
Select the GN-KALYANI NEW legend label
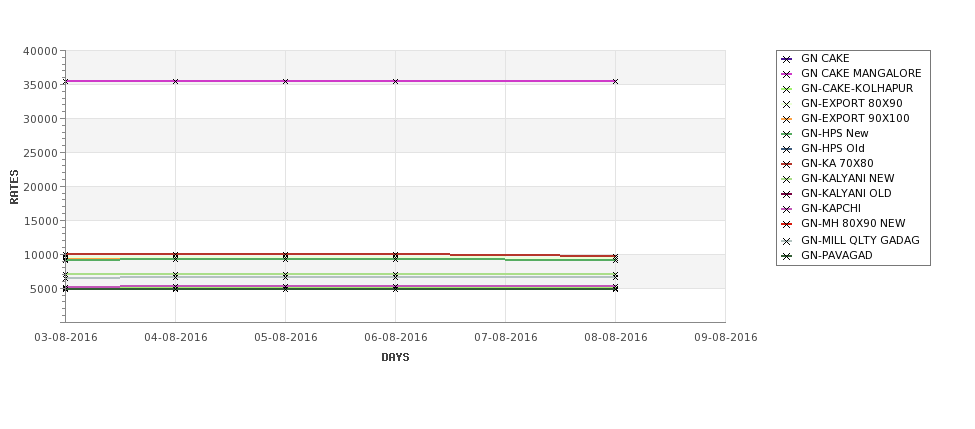point(848,178)
